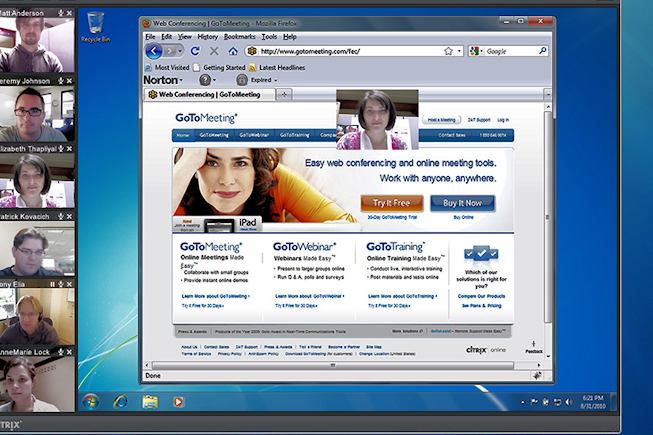Image resolution: width=653 pixels, height=435 pixels.
Task: Reload the page with the refresh icon
Action: coord(197,50)
